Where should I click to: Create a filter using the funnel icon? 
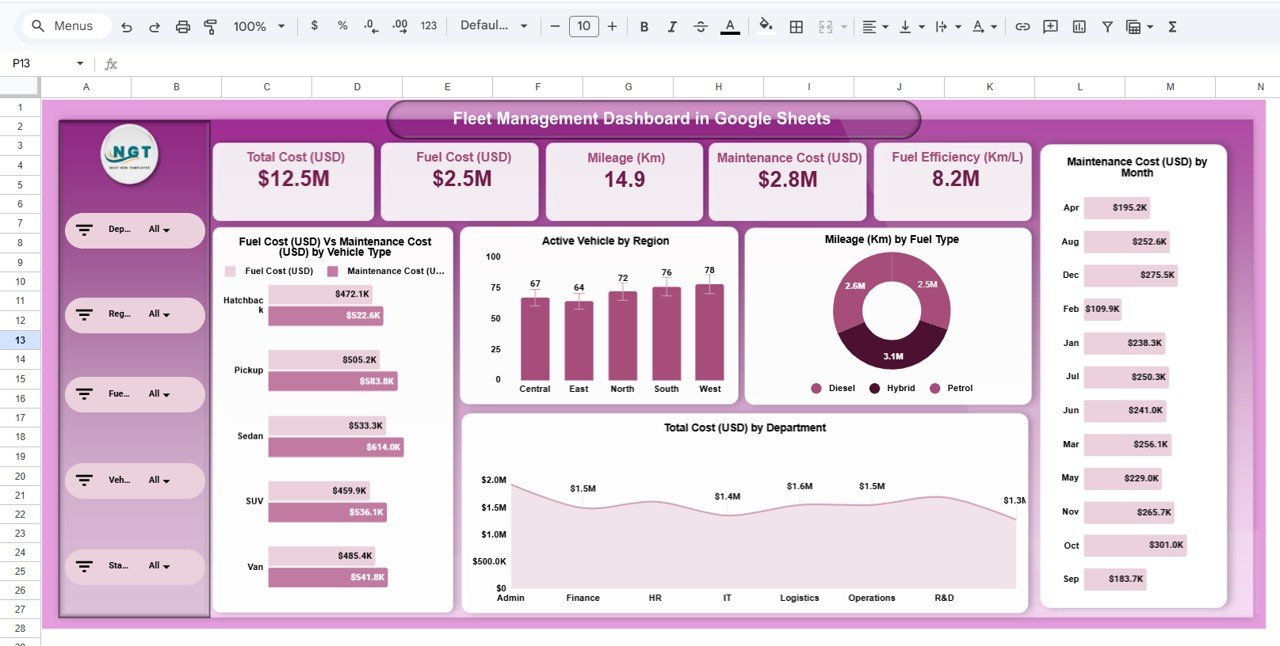pos(1107,26)
